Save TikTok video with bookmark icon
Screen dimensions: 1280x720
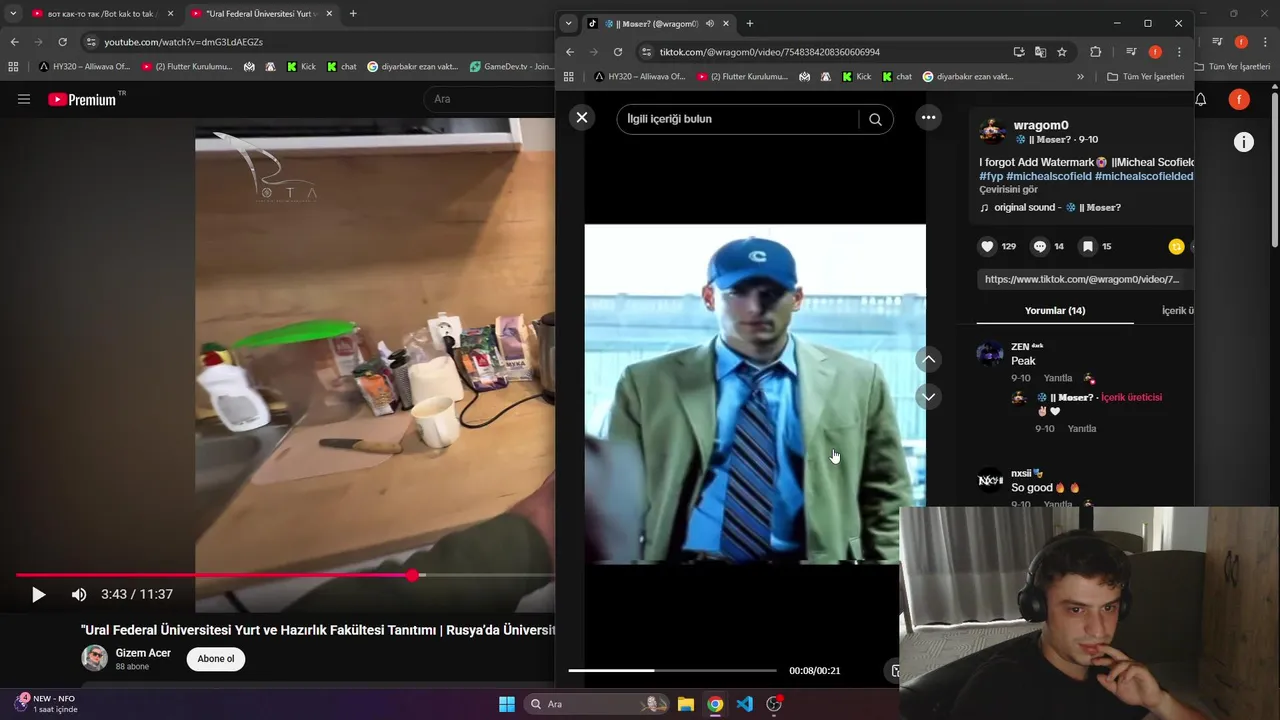coord(1087,246)
